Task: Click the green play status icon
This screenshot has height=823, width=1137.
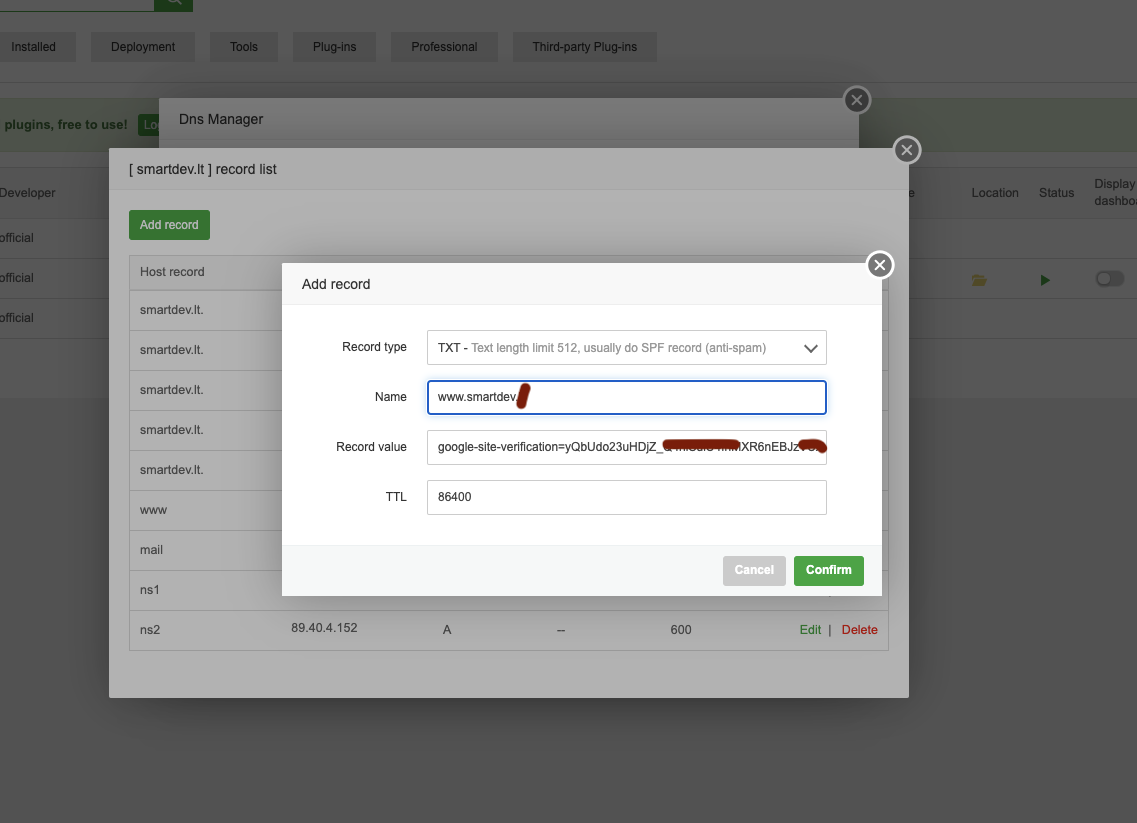Action: coord(1045,280)
